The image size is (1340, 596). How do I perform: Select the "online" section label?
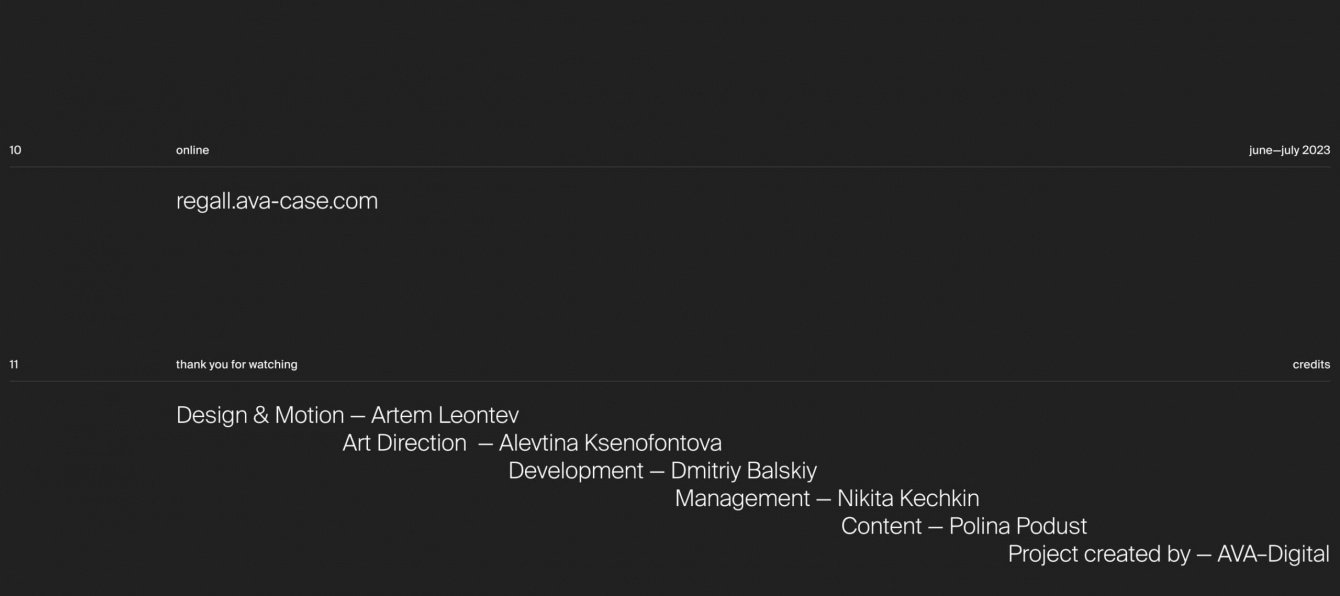pyautogui.click(x=192, y=151)
